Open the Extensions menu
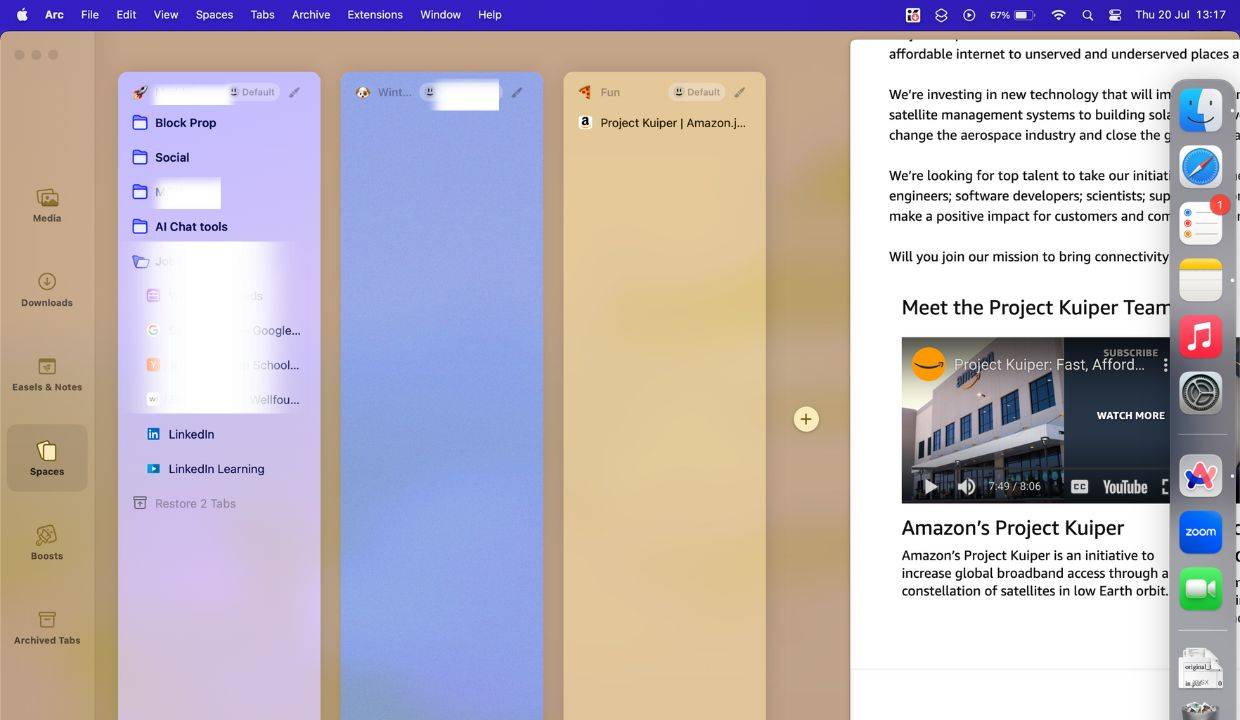 (375, 14)
